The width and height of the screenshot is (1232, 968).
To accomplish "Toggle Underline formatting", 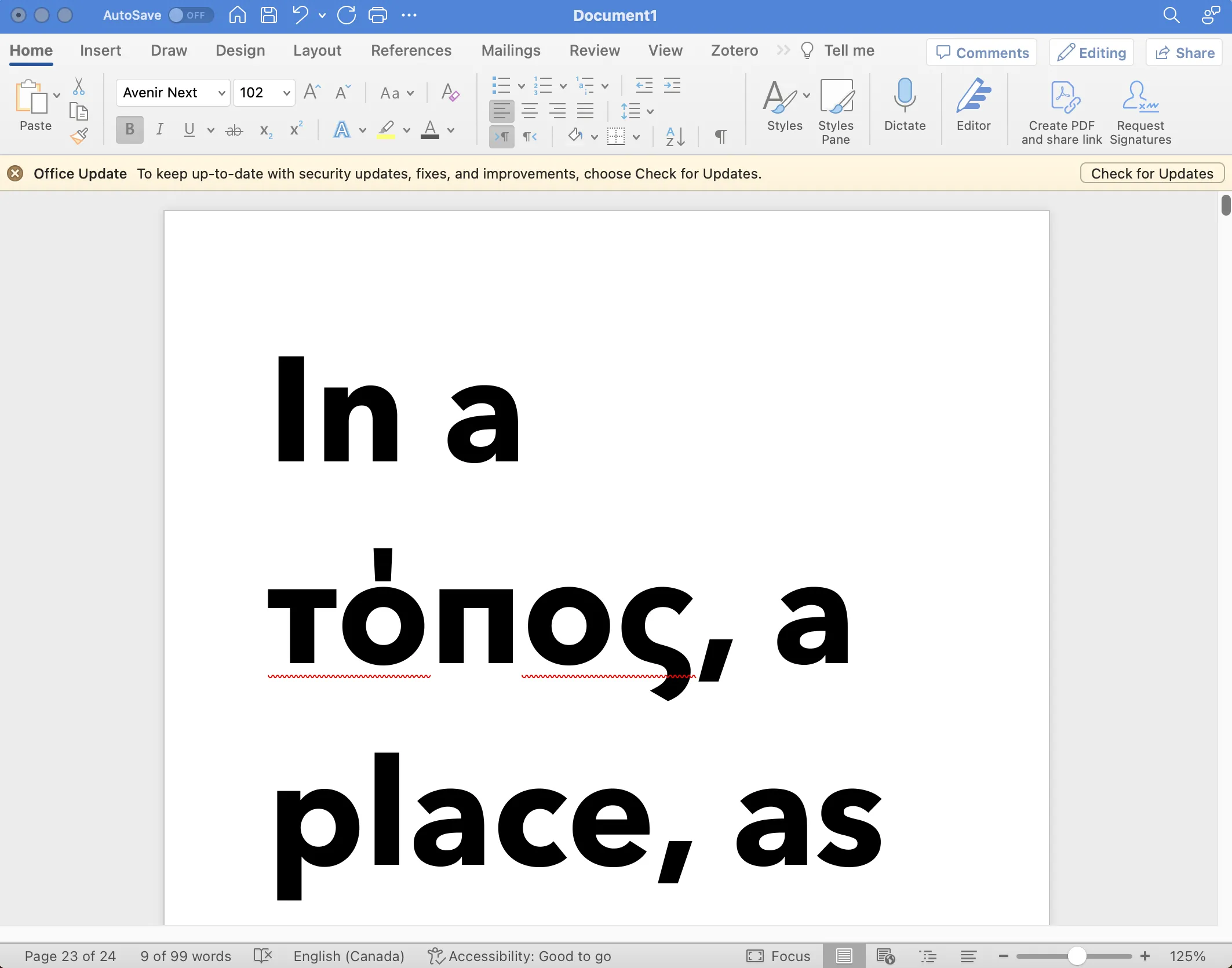I will tap(189, 129).
